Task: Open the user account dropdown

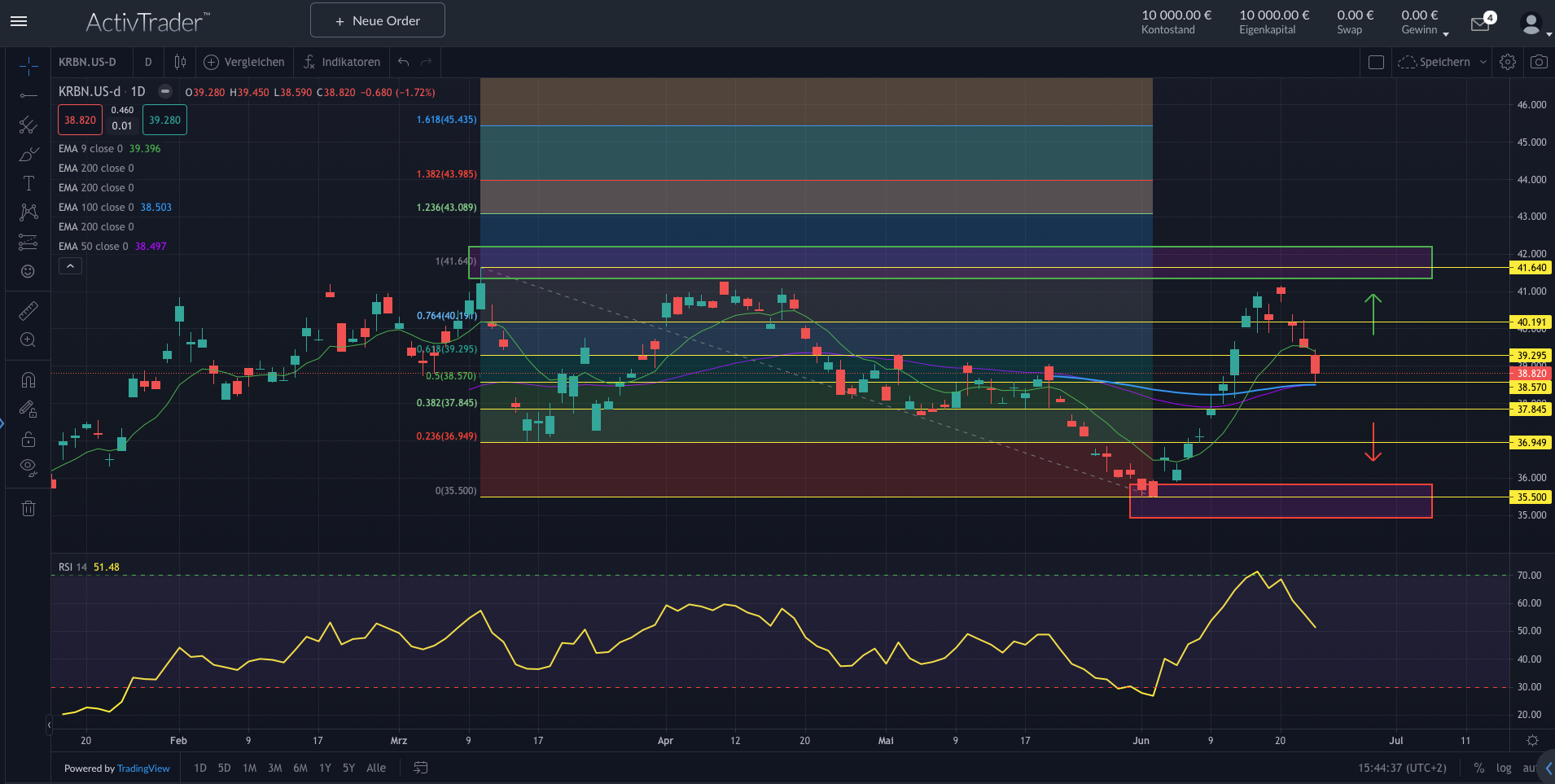Action: pyautogui.click(x=1535, y=24)
